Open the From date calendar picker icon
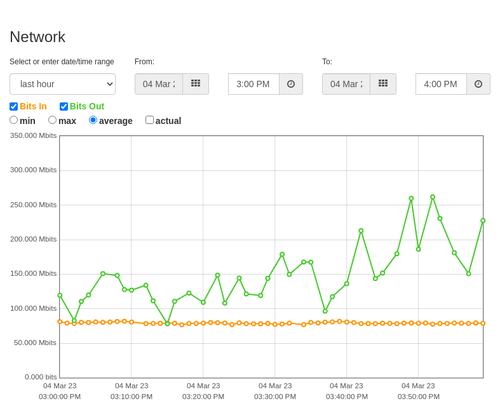 point(196,84)
